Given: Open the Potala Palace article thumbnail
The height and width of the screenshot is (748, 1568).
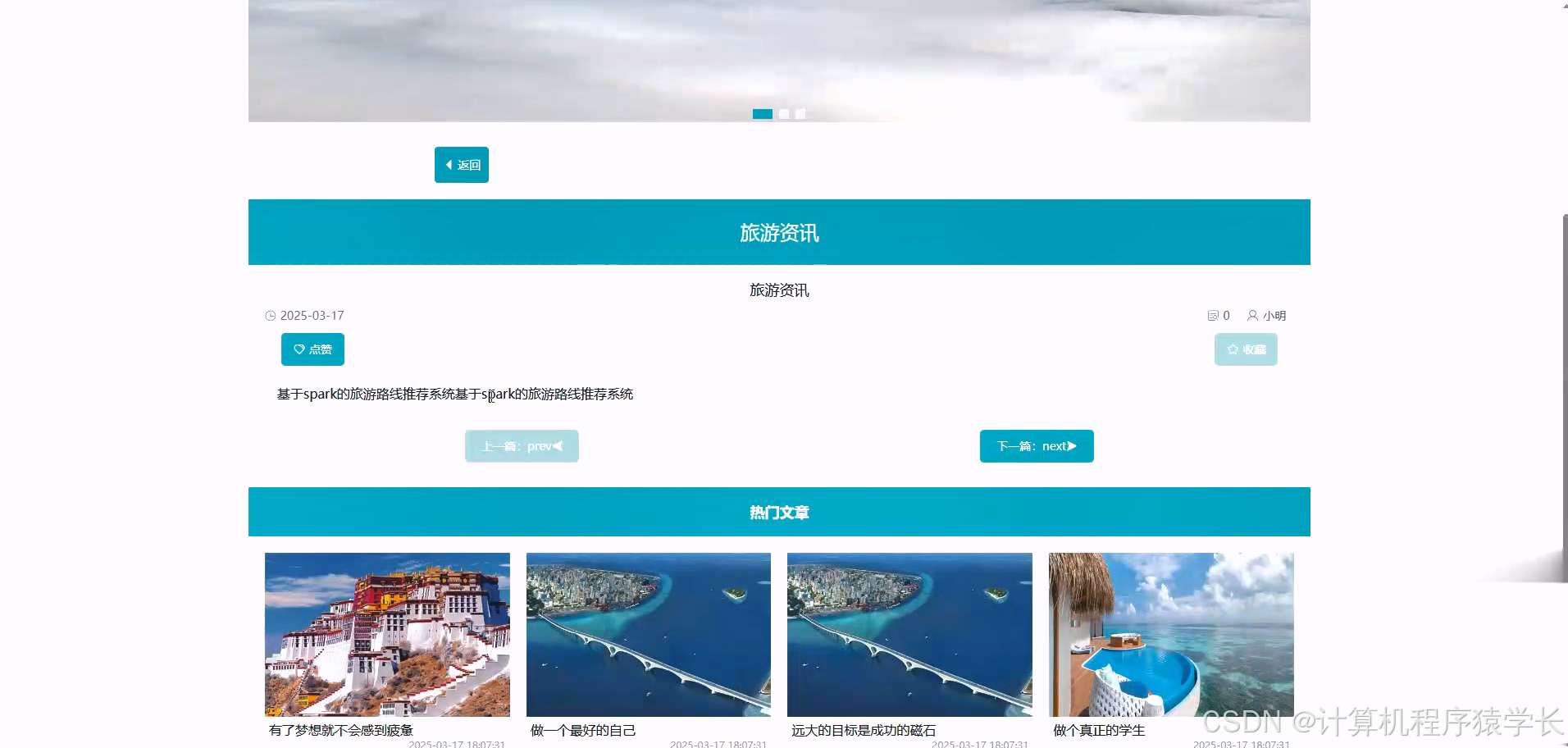Looking at the screenshot, I should click(387, 635).
